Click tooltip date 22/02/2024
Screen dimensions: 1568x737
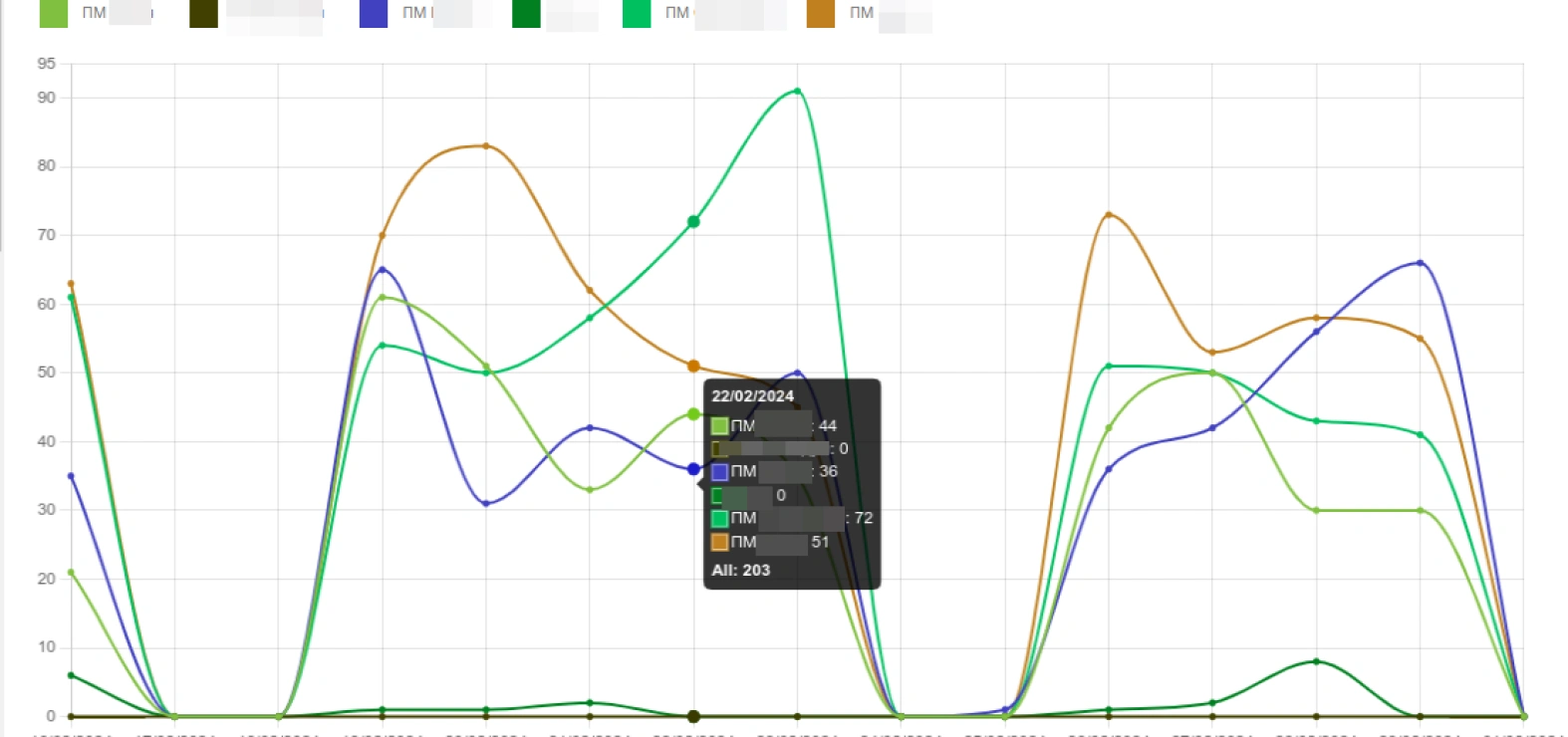[x=753, y=396]
